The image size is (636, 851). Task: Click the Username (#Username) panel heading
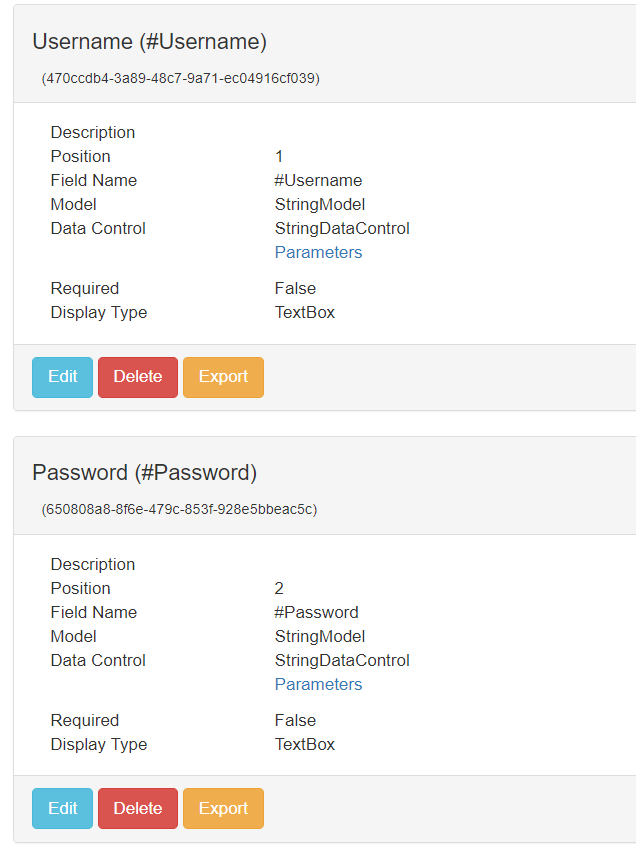coord(150,42)
